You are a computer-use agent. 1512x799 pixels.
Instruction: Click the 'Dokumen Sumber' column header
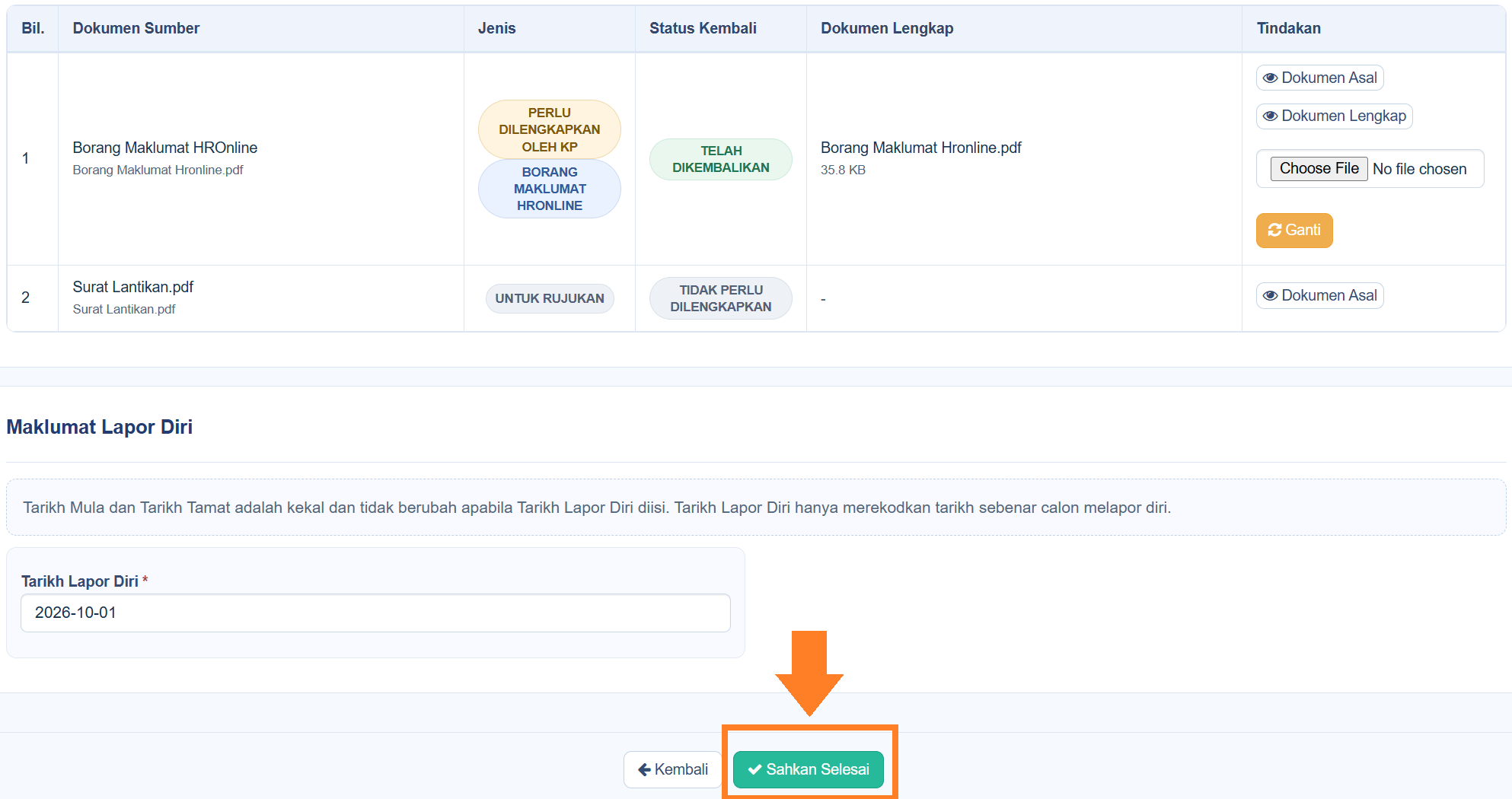(x=136, y=28)
